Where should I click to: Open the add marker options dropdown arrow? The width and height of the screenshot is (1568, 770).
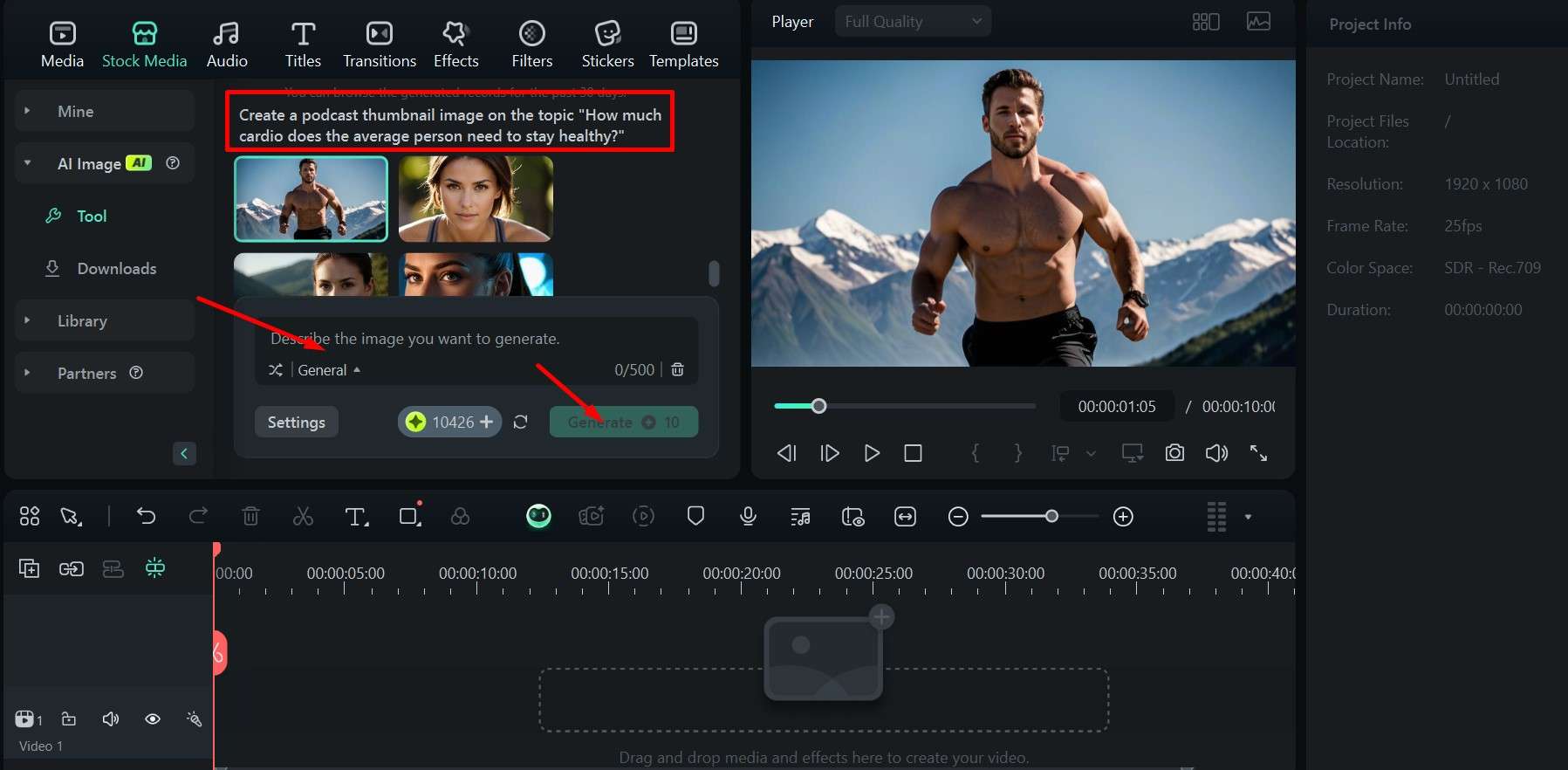[1091, 453]
